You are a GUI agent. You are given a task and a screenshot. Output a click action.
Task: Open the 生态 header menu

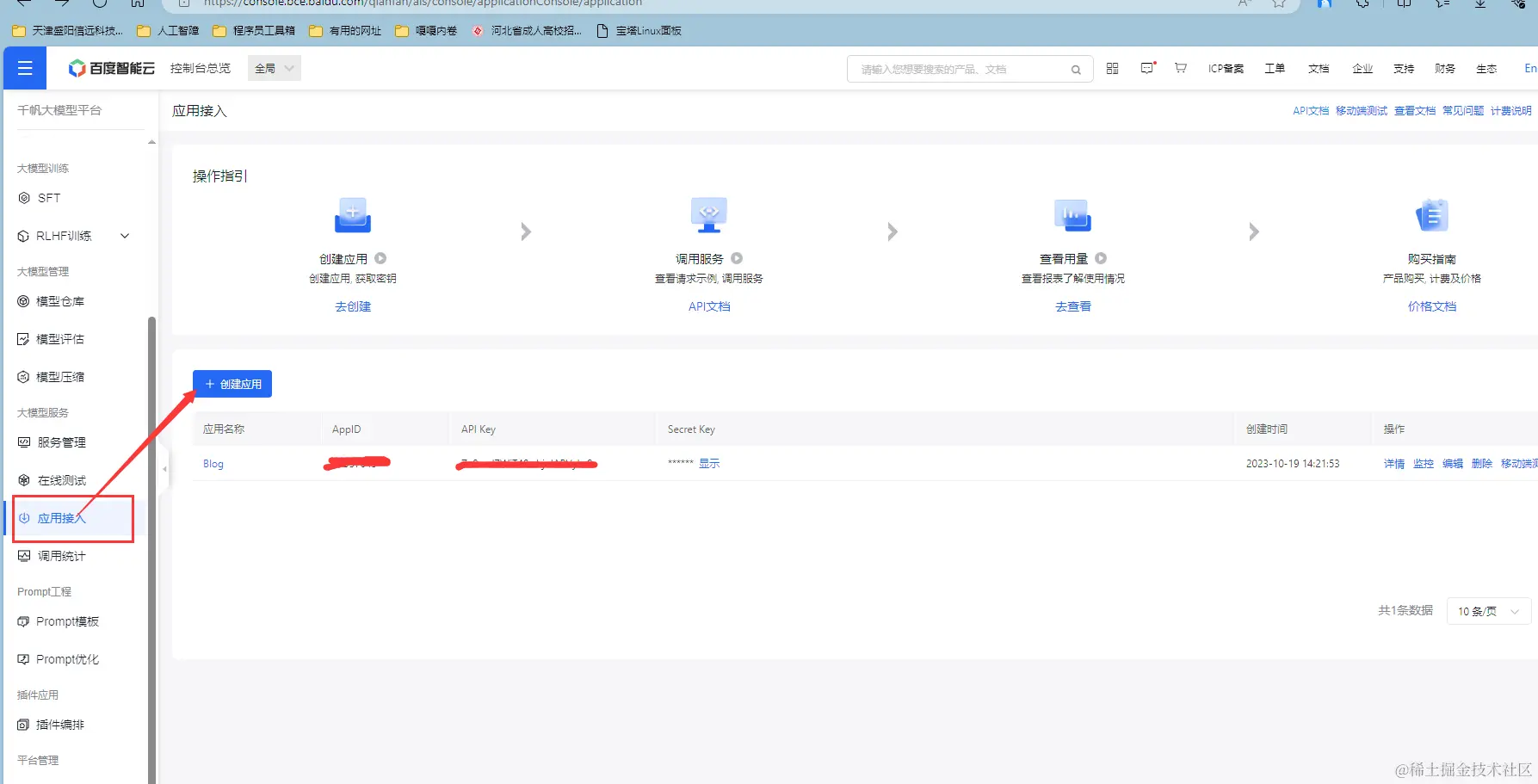(1486, 69)
